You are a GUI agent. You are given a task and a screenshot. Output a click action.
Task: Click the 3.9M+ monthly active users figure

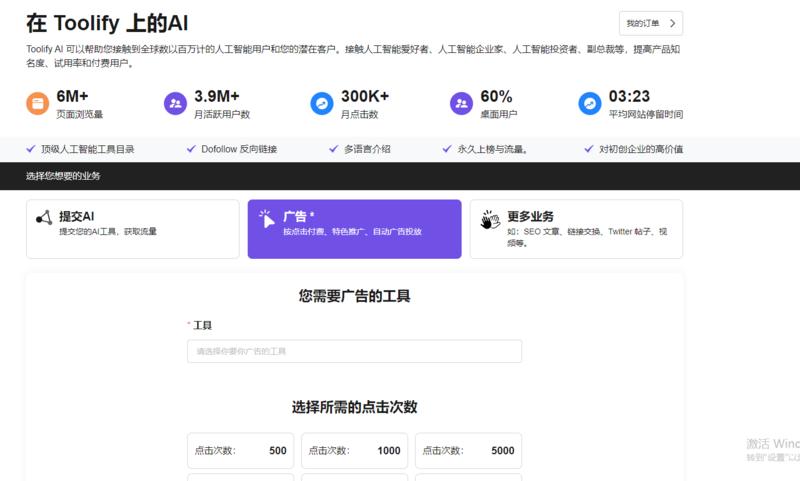tap(217, 96)
